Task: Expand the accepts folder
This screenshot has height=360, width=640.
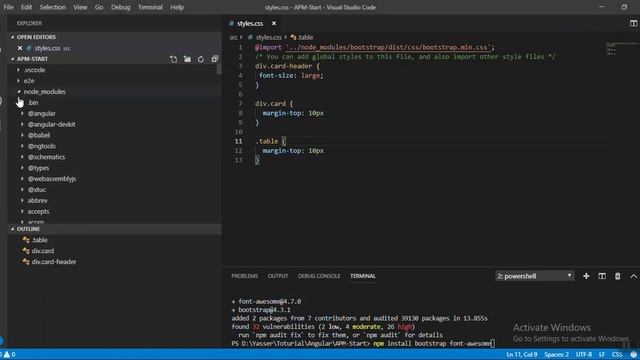Action: tap(38, 211)
